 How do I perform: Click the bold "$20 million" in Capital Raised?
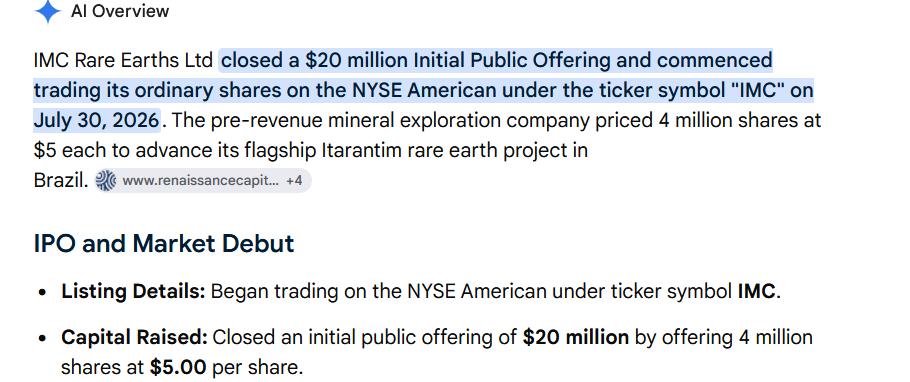coord(576,337)
